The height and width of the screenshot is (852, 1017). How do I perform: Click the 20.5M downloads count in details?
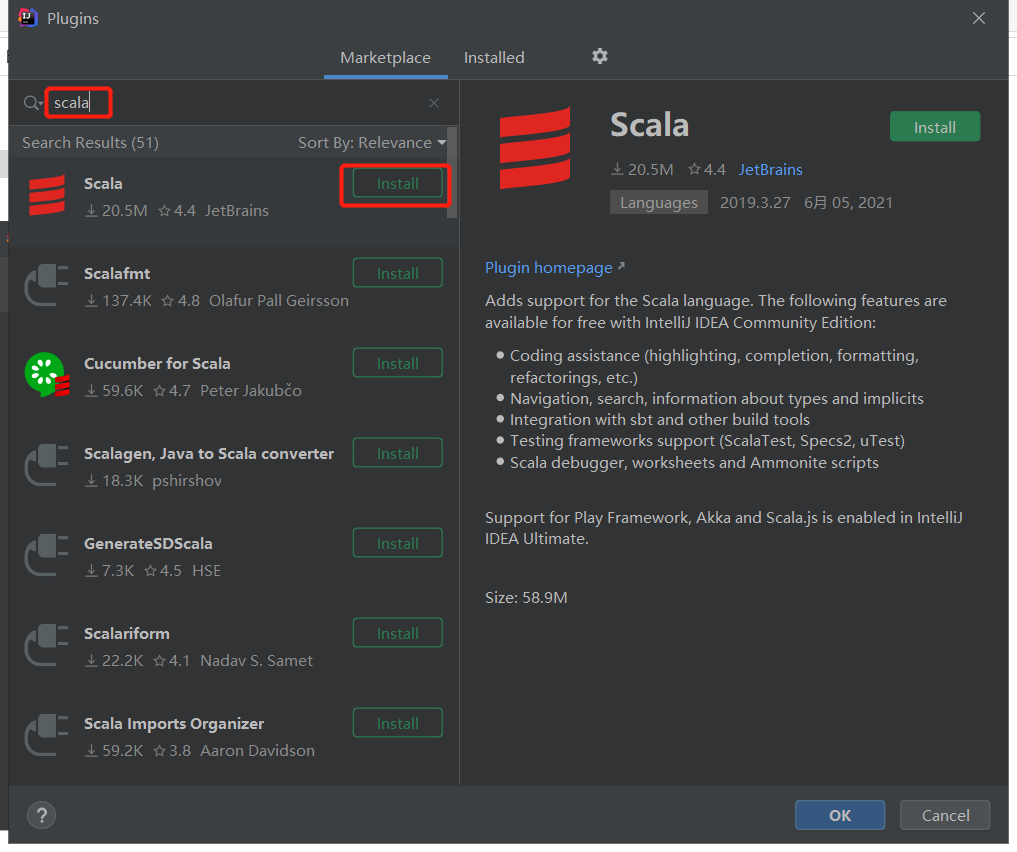(642, 170)
